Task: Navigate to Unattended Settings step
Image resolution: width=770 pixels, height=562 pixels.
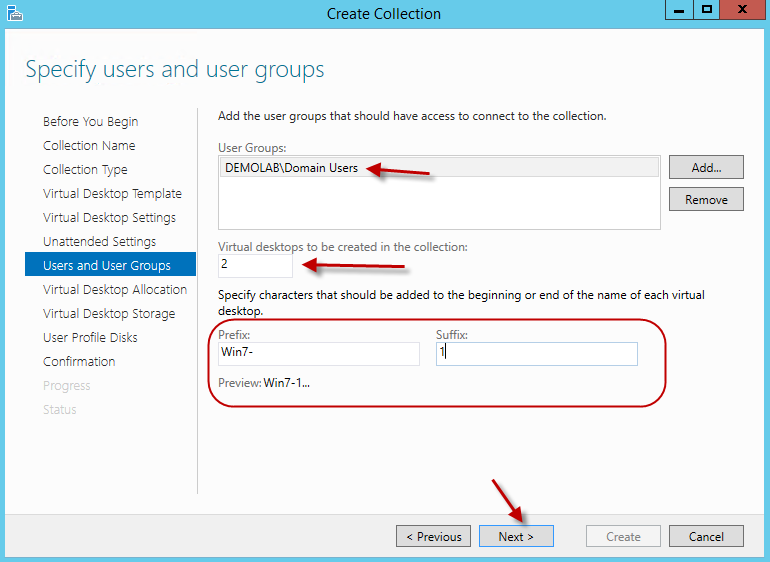Action: click(99, 241)
